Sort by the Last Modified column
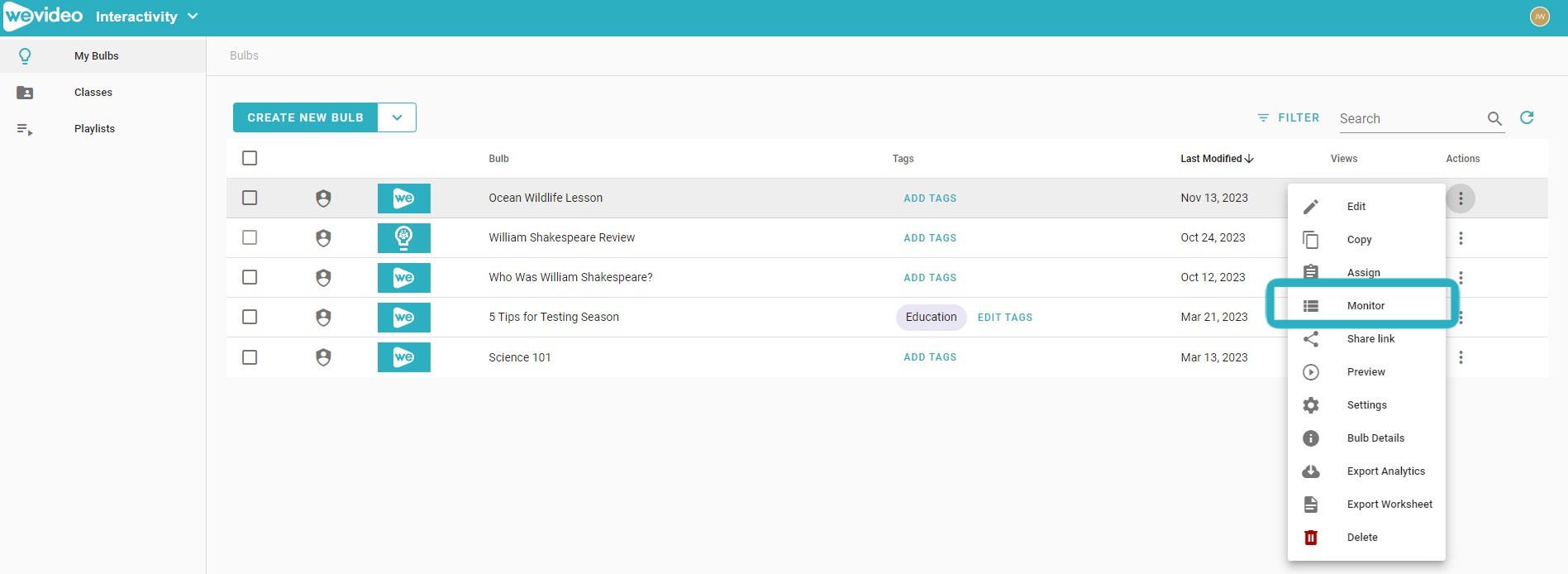 [1216, 159]
